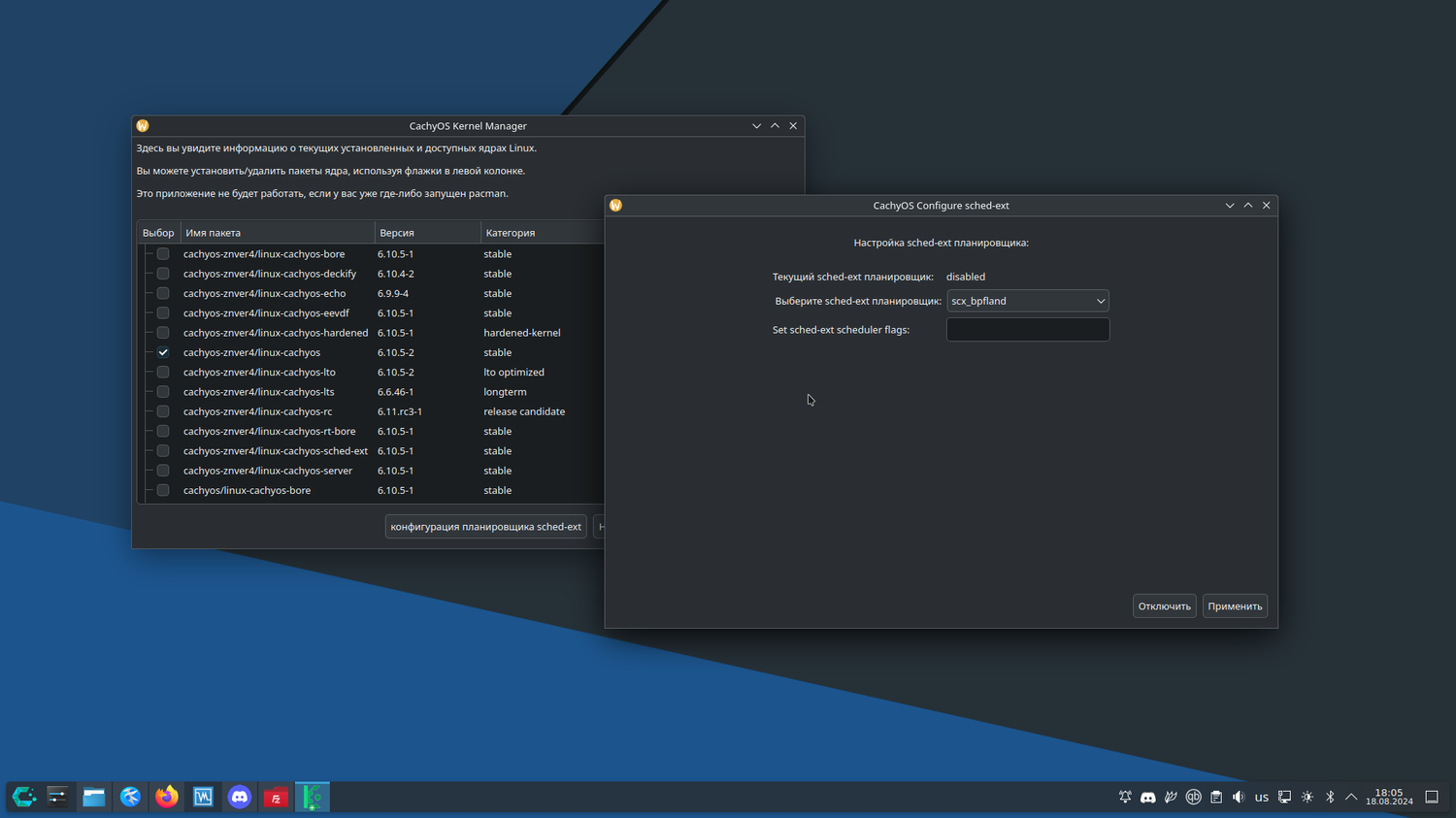Enable the linux-cachyos-eevdf checkbox

coord(163,313)
